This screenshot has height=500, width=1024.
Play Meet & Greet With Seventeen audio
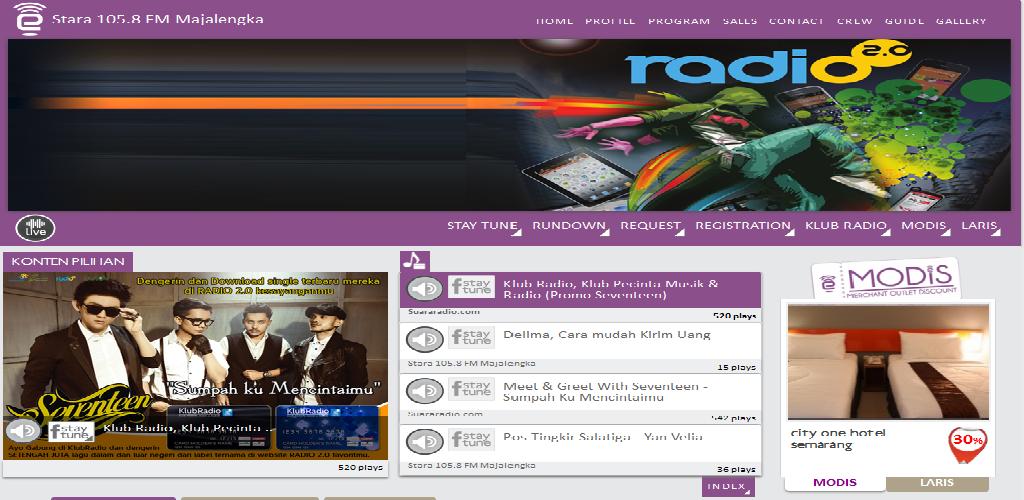click(x=424, y=390)
